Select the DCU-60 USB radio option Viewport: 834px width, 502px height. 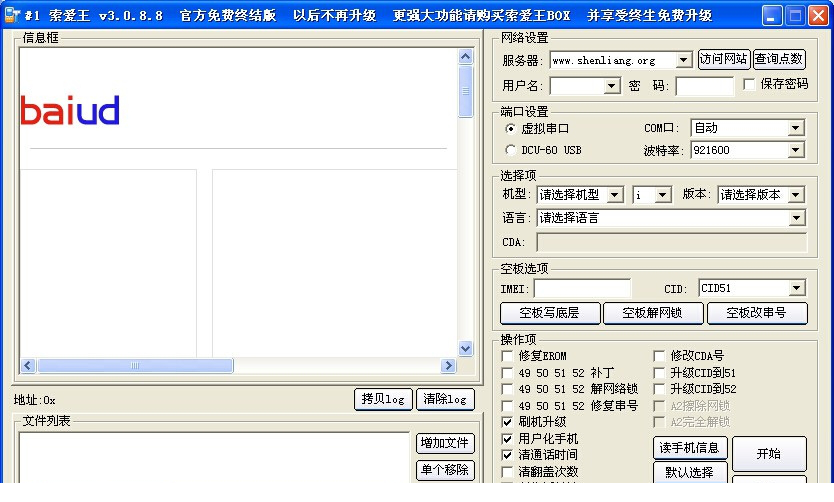[x=510, y=150]
